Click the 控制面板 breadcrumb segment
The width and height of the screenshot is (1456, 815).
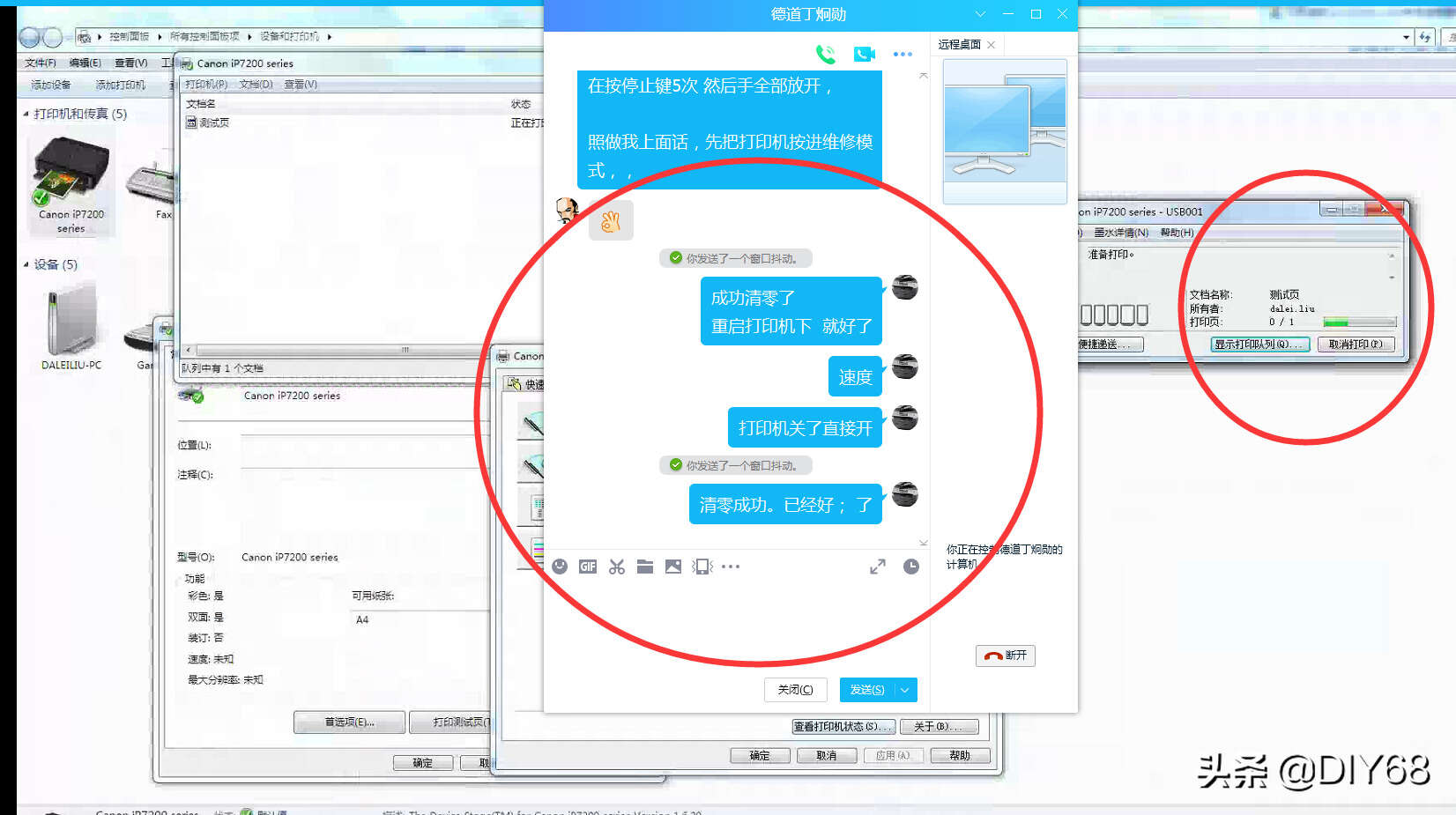coord(129,36)
